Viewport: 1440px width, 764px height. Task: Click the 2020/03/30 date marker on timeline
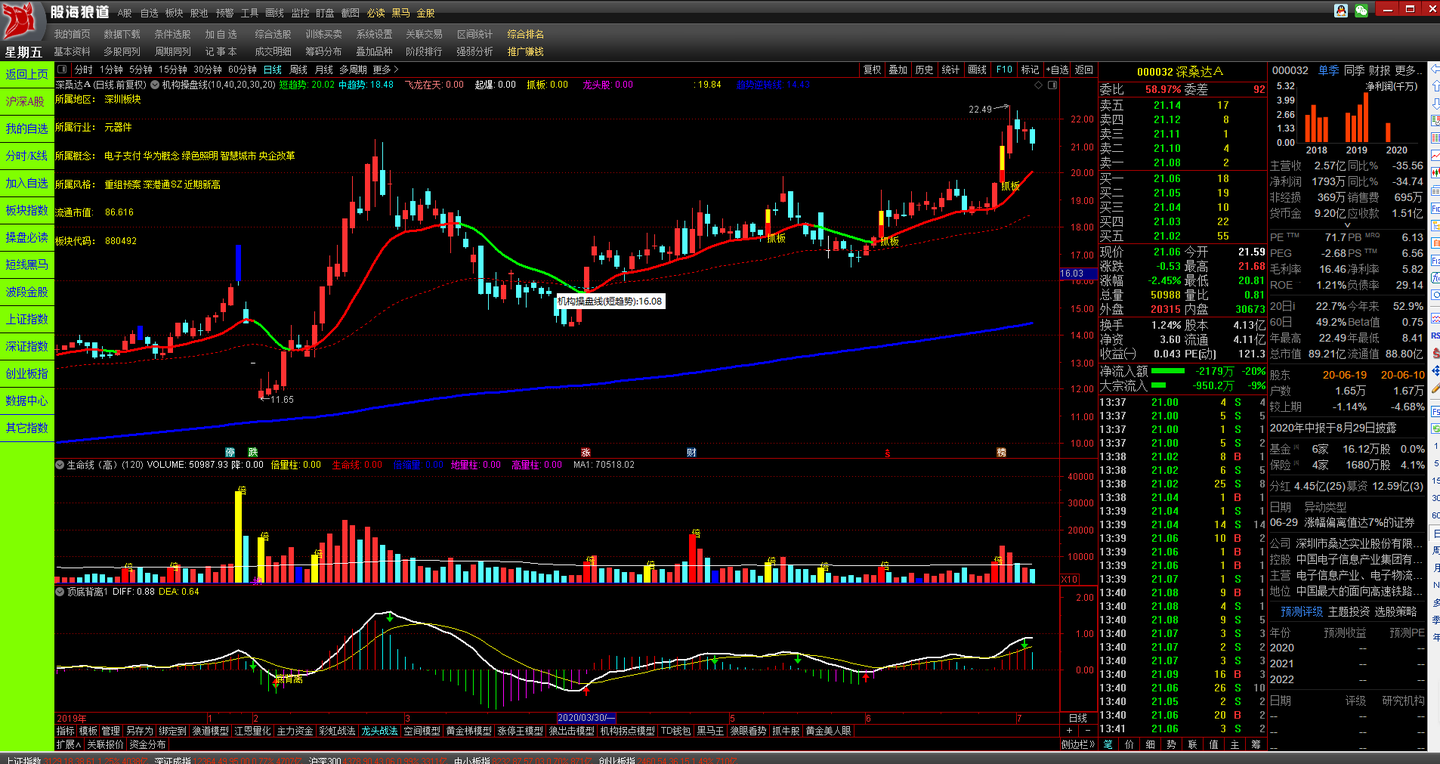587,718
